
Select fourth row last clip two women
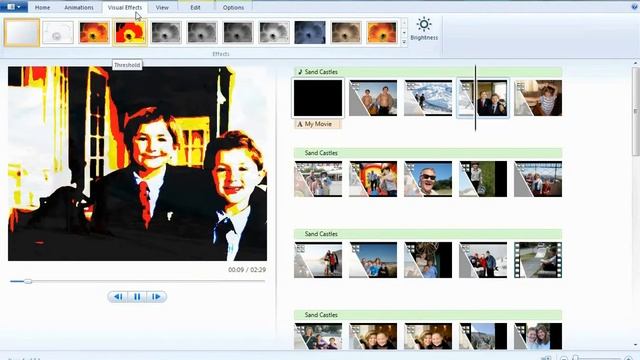[x=538, y=336]
